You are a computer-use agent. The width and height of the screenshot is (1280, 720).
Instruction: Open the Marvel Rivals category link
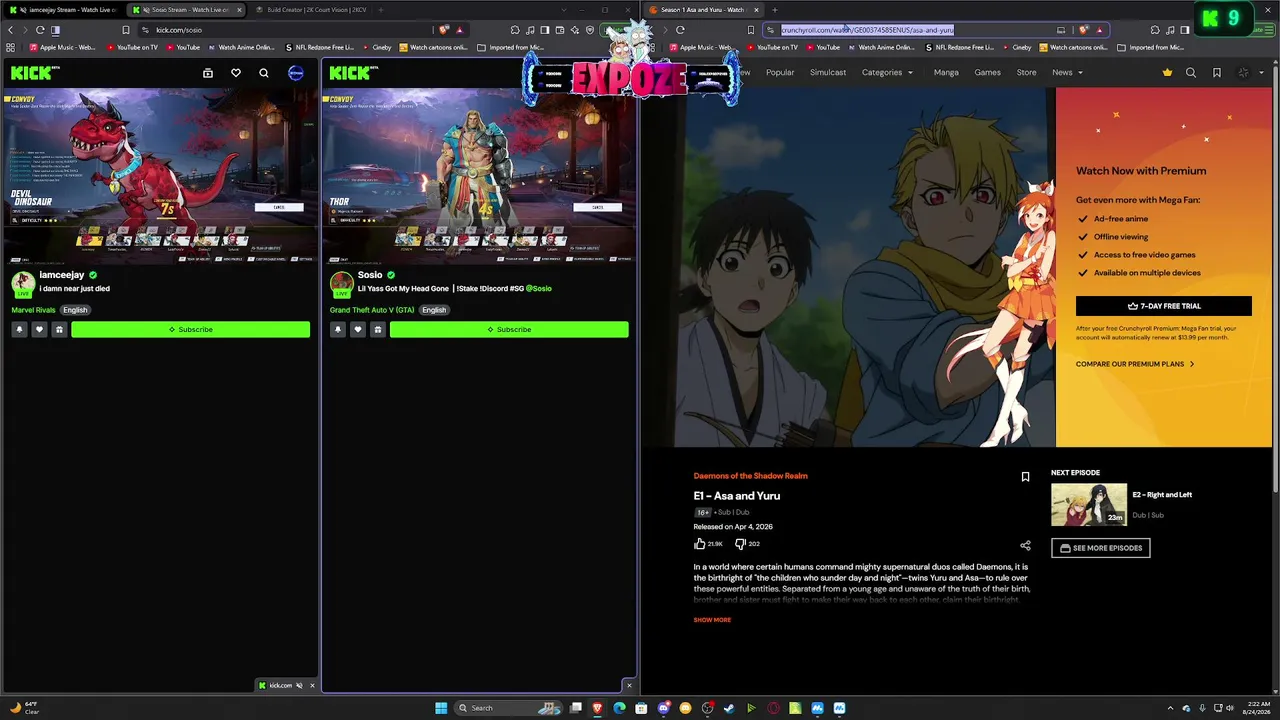tap(33, 310)
